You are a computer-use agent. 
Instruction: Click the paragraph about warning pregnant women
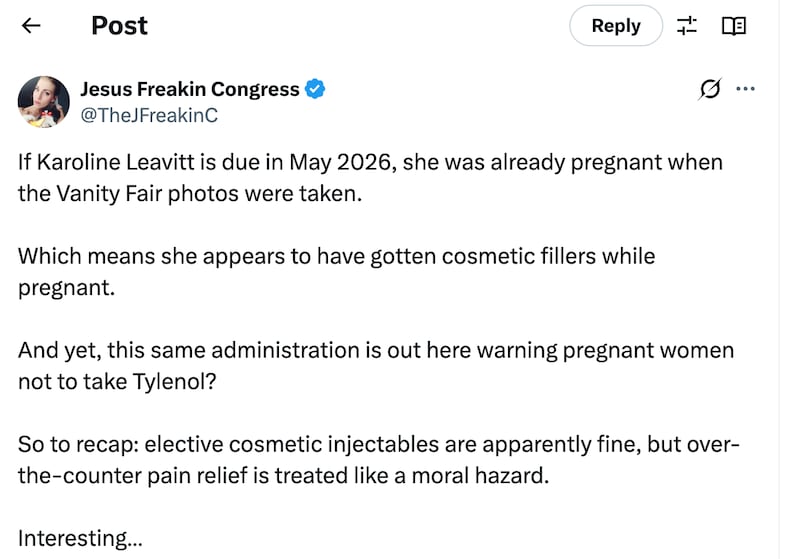[x=375, y=365]
